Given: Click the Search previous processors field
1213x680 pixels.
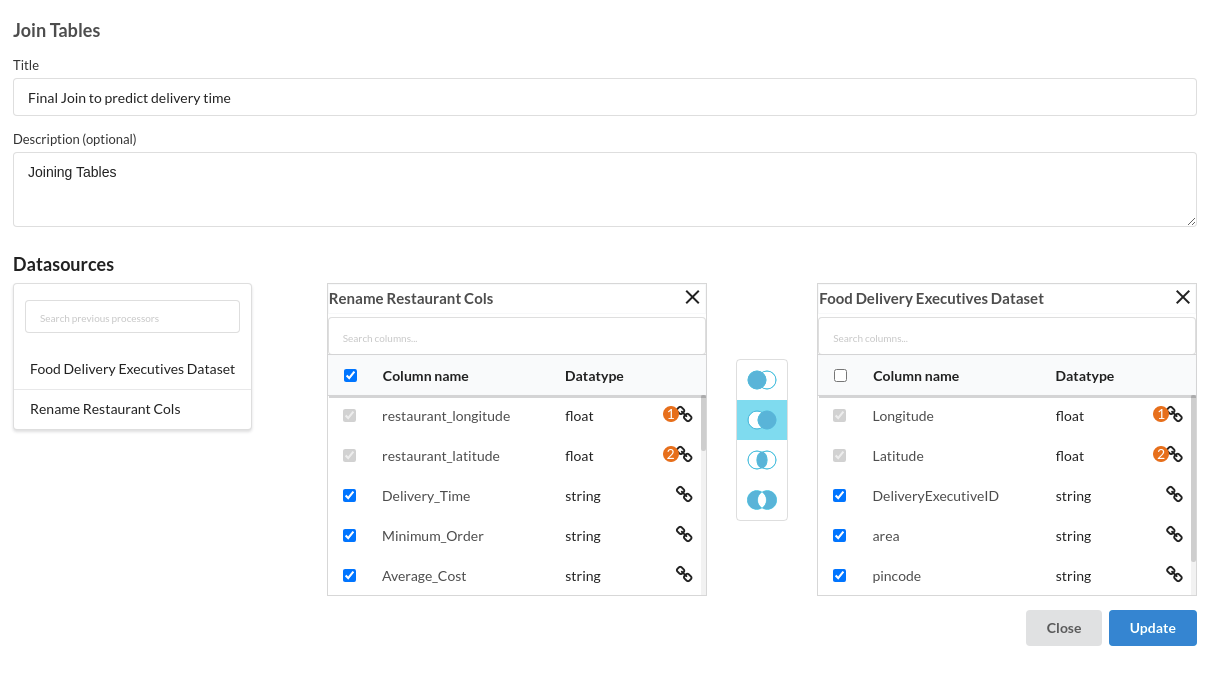Looking at the screenshot, I should 132,317.
